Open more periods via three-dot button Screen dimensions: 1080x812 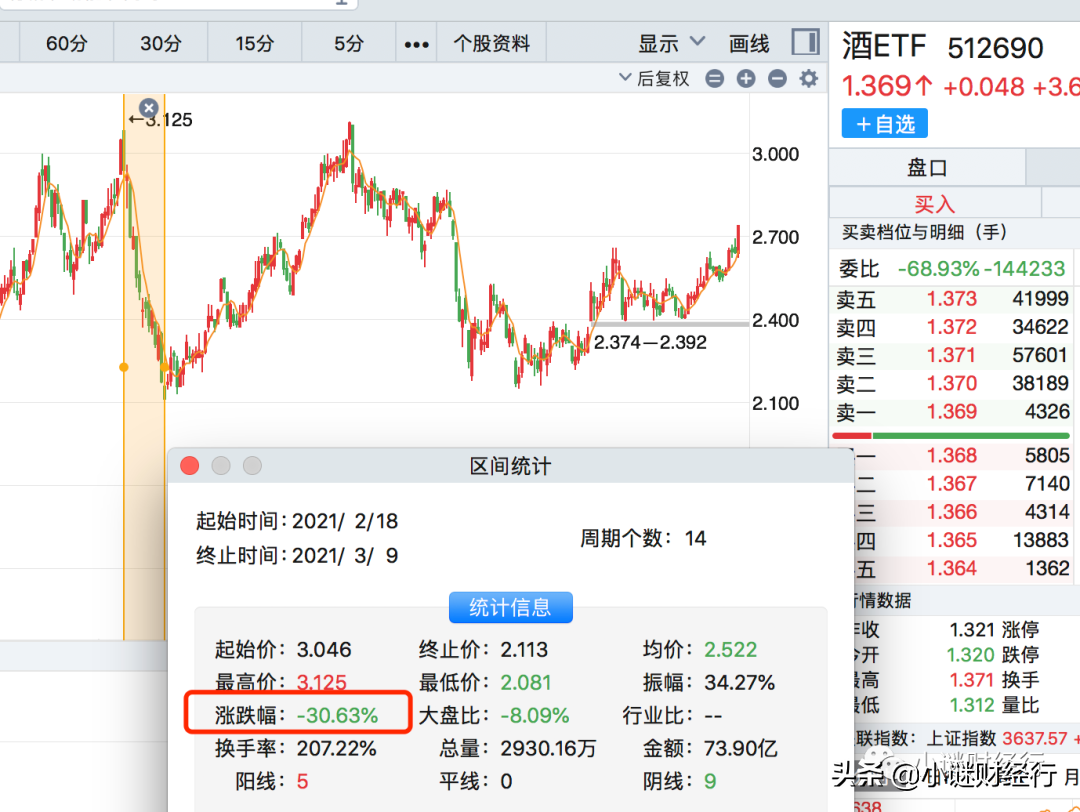417,45
